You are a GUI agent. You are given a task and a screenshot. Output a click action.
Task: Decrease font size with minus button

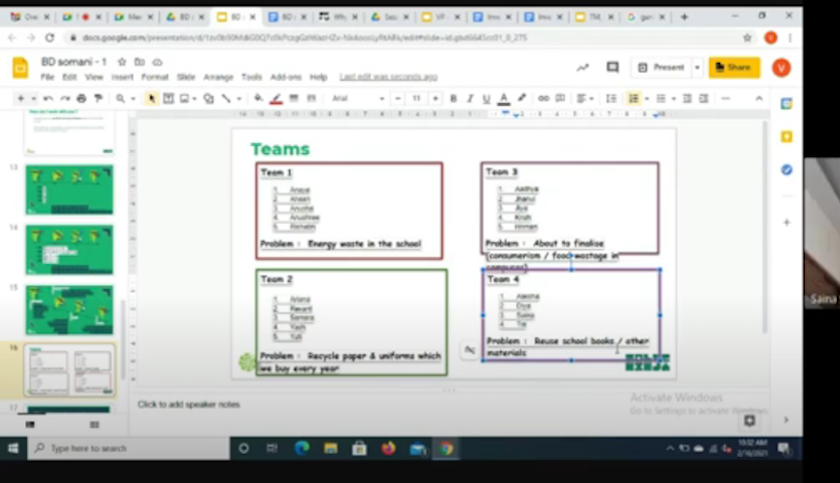[x=398, y=99]
